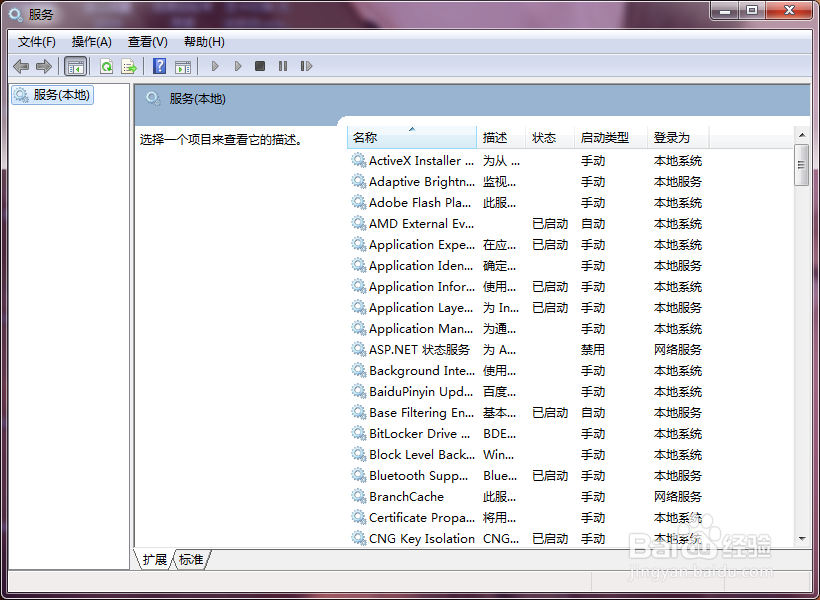Toggle the show/hide action pane icon
This screenshot has height=600, width=820.
tap(183, 66)
